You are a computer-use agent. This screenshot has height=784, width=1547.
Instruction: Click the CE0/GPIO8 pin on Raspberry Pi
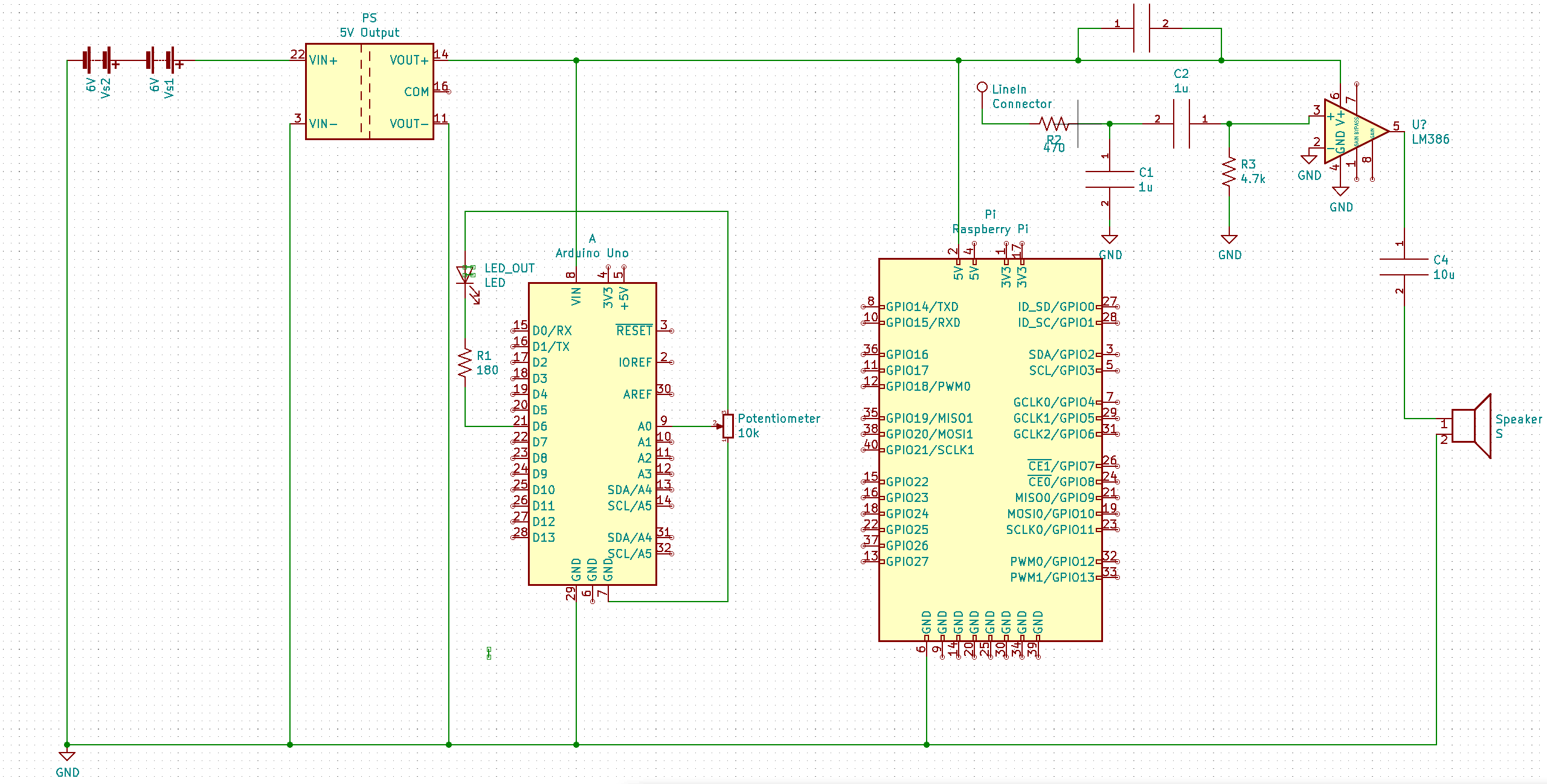tap(1061, 481)
